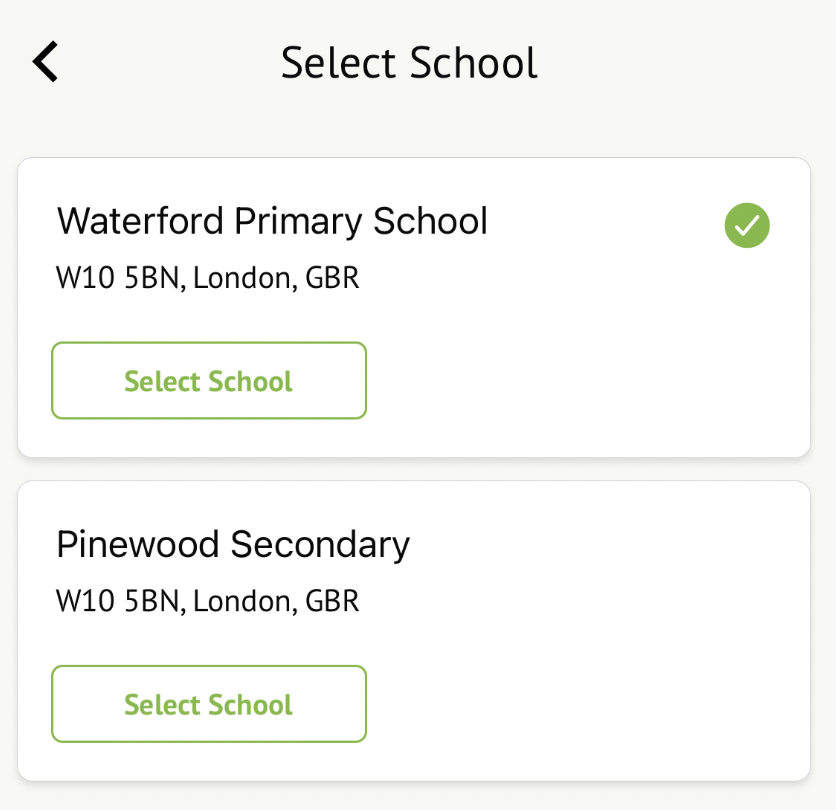Screen dimensions: 836x810
Task: Click the green checkmark on Waterford card
Action: [x=747, y=226]
